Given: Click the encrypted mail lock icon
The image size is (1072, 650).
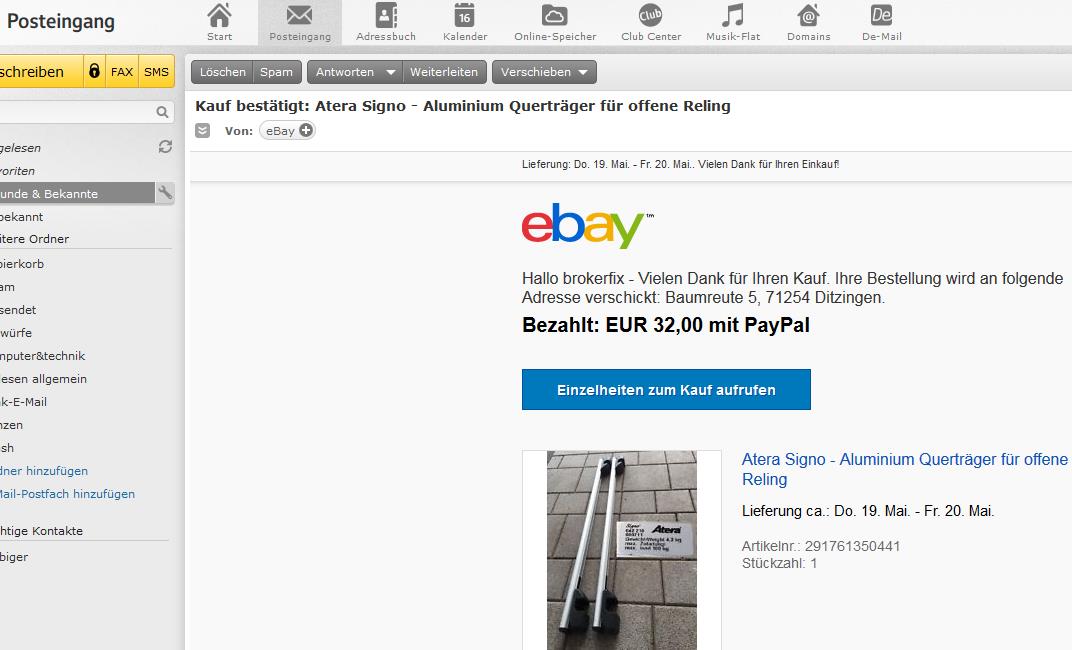Looking at the screenshot, I should pos(94,71).
